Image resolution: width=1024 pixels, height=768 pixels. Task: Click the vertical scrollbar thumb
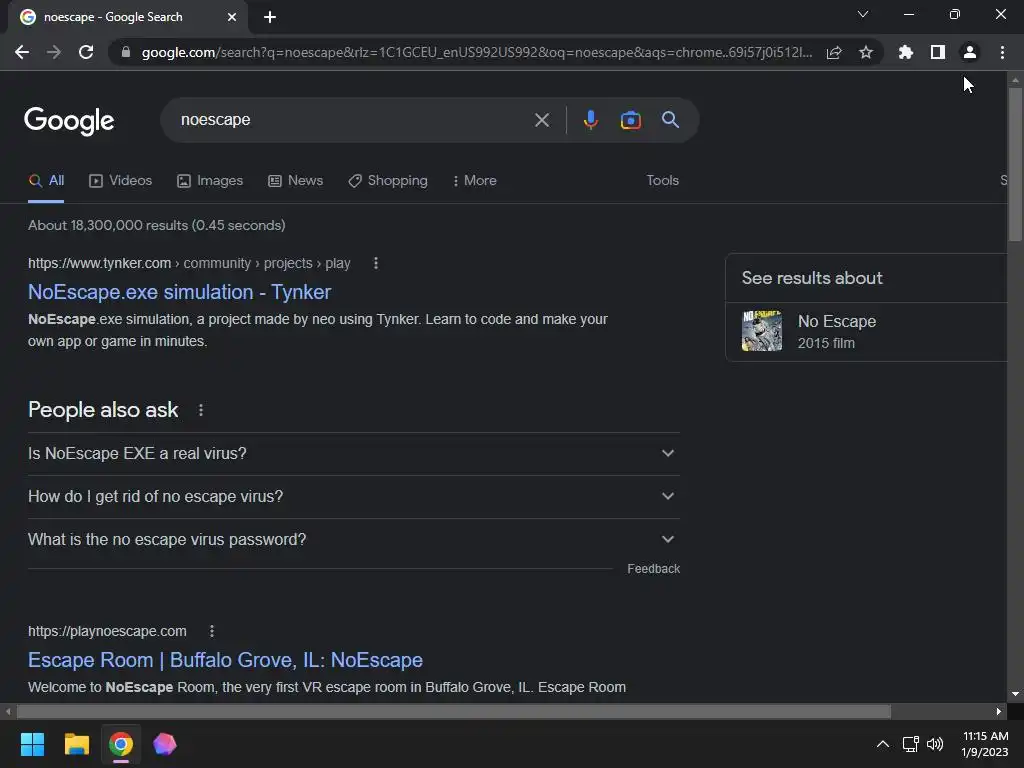point(1015,163)
